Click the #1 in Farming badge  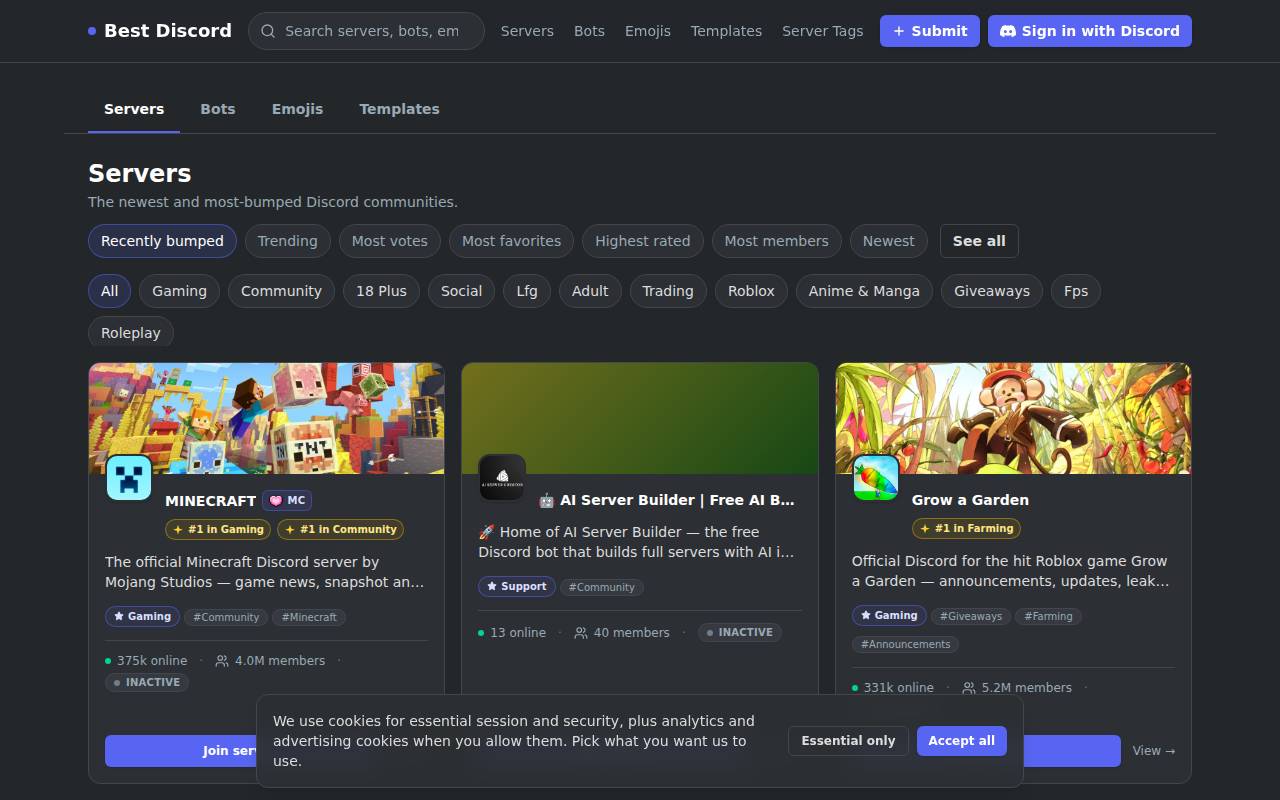[966, 528]
